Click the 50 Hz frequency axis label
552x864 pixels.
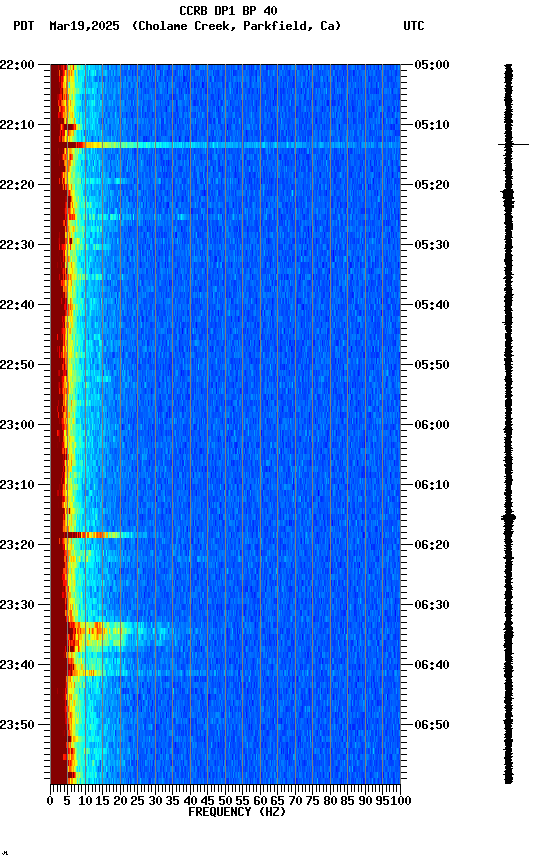(225, 801)
